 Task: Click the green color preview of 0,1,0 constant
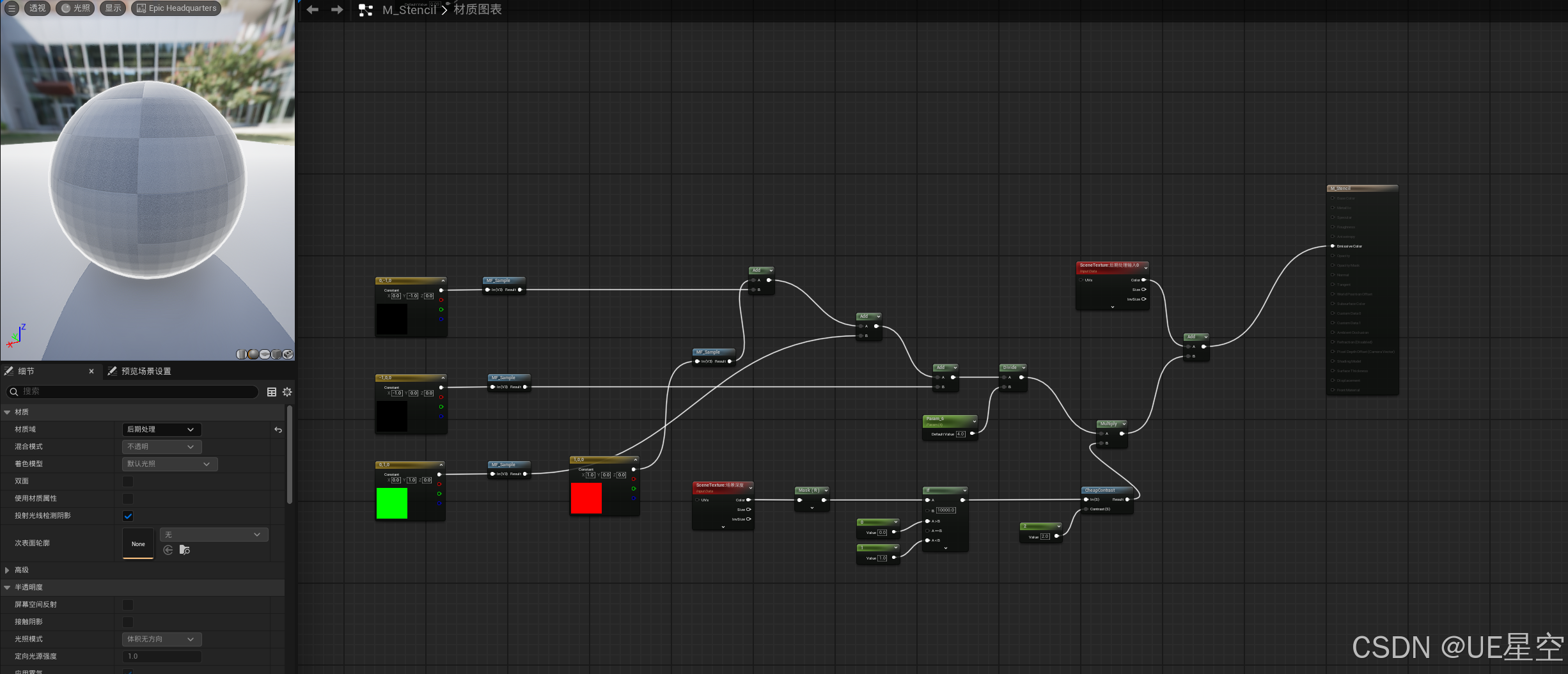pos(392,503)
